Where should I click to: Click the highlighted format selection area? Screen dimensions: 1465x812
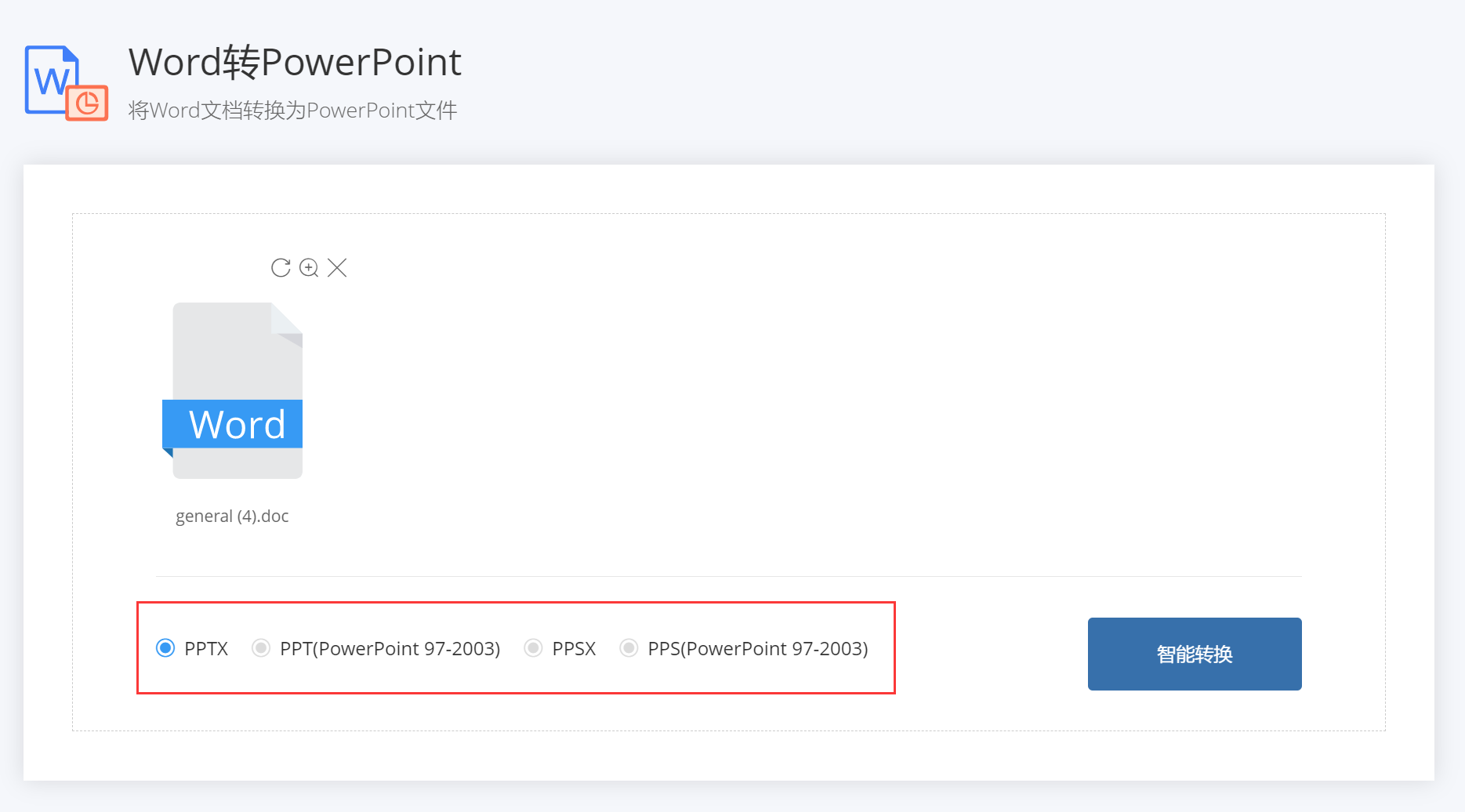pos(516,648)
